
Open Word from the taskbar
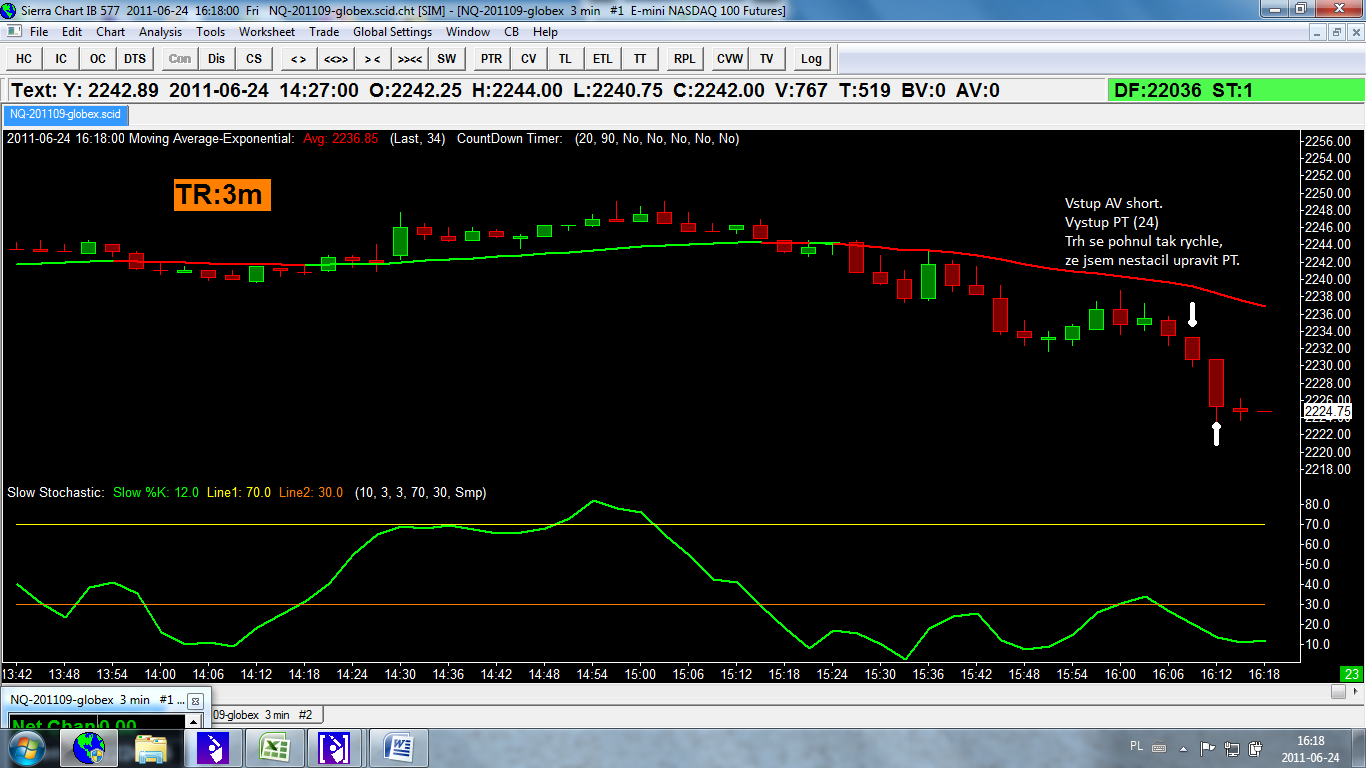tap(398, 747)
